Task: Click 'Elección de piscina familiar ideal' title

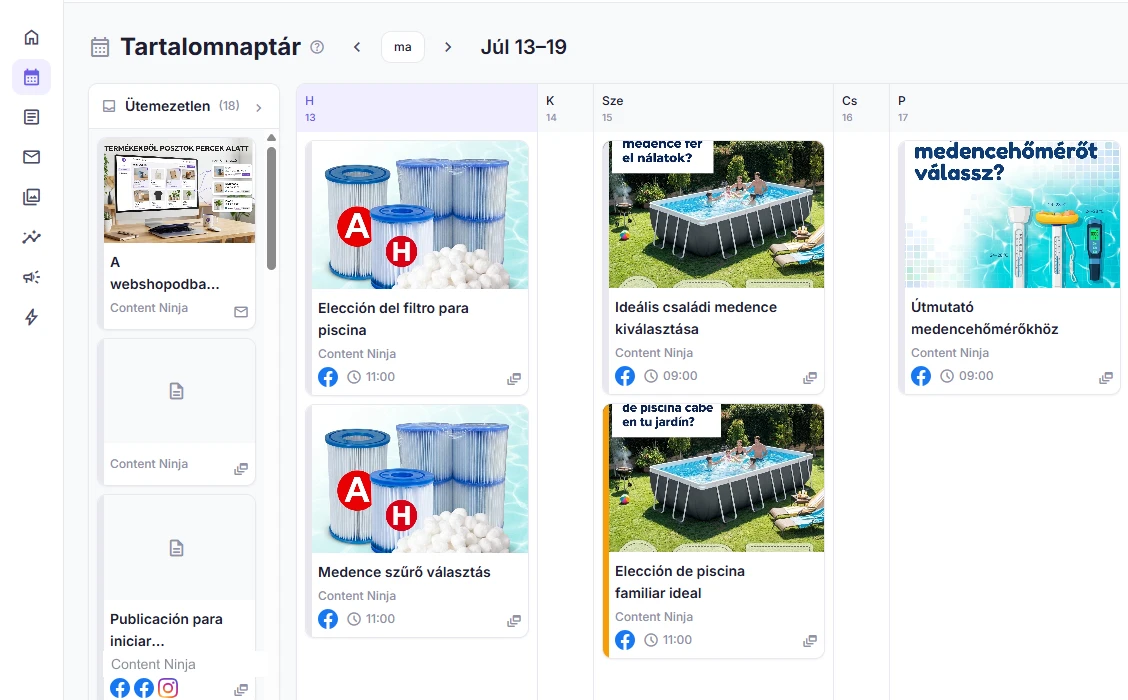Action: click(680, 582)
